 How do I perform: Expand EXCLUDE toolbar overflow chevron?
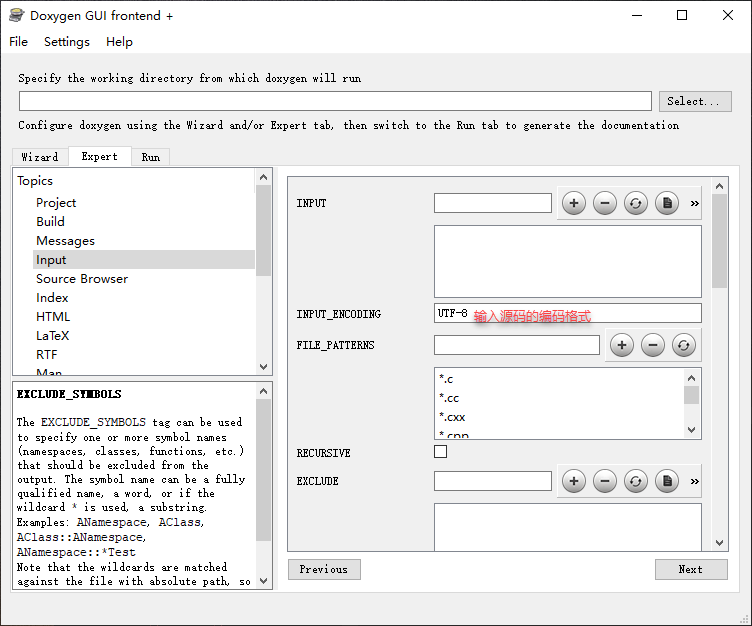click(x=694, y=481)
